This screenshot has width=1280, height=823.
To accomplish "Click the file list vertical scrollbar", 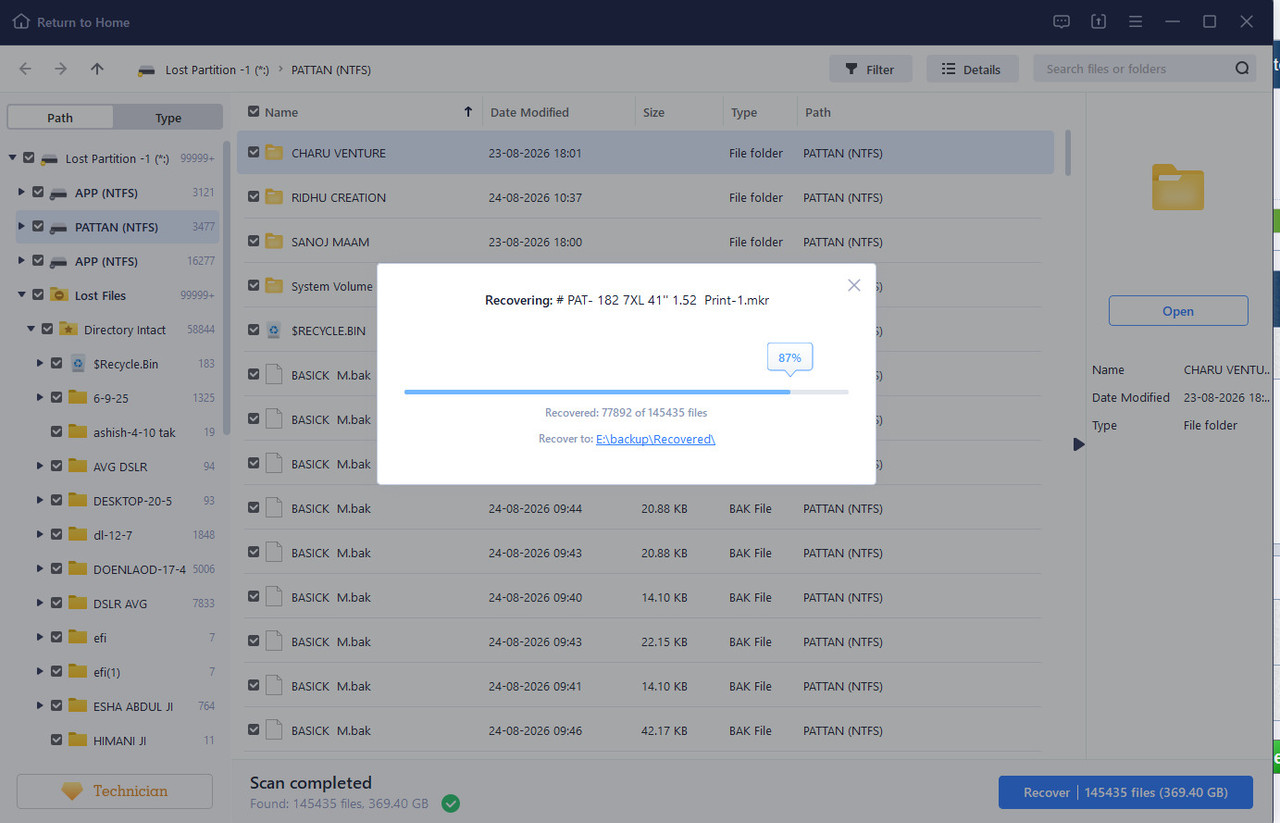I will [1068, 152].
